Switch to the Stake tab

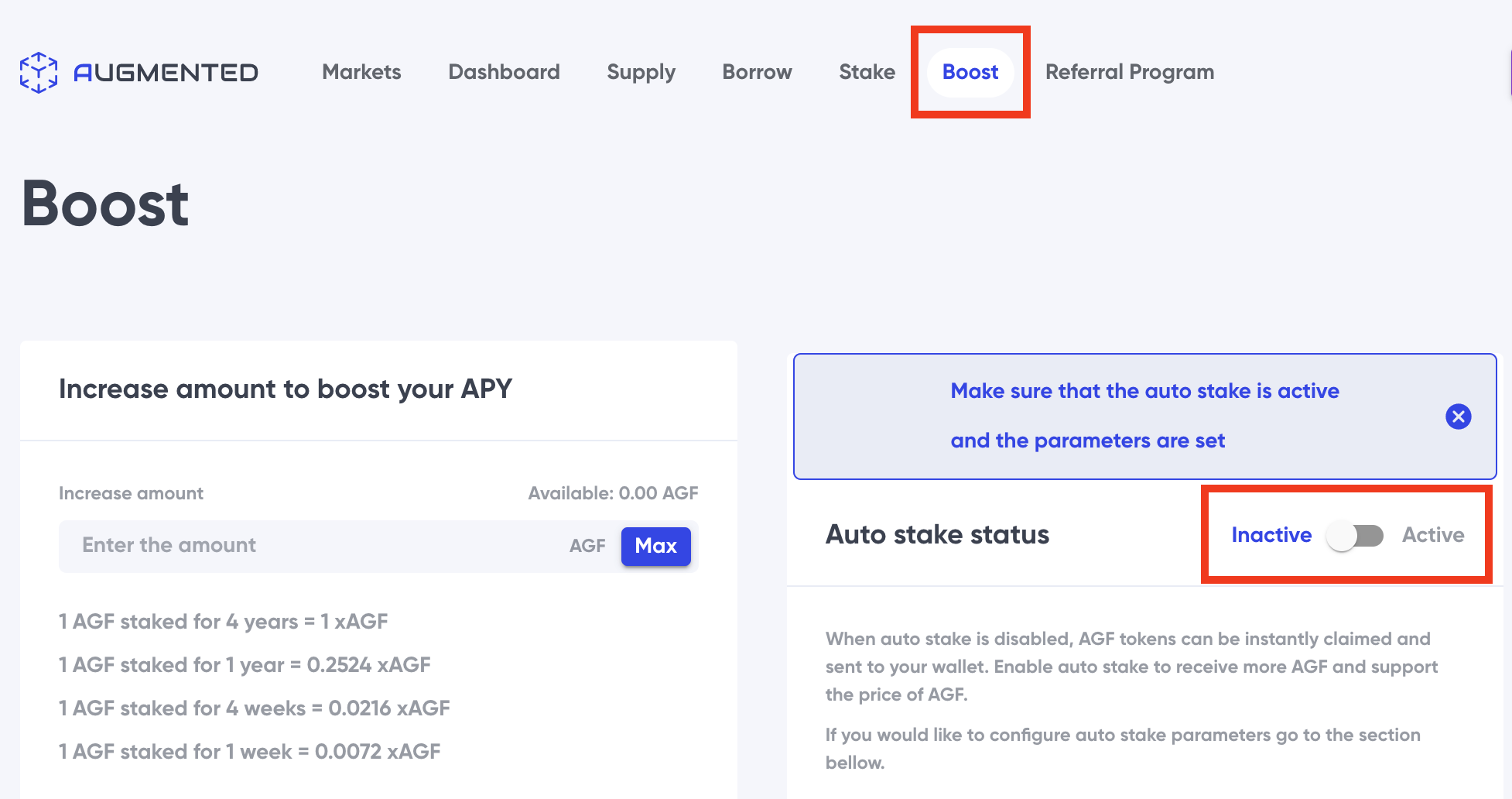(867, 72)
